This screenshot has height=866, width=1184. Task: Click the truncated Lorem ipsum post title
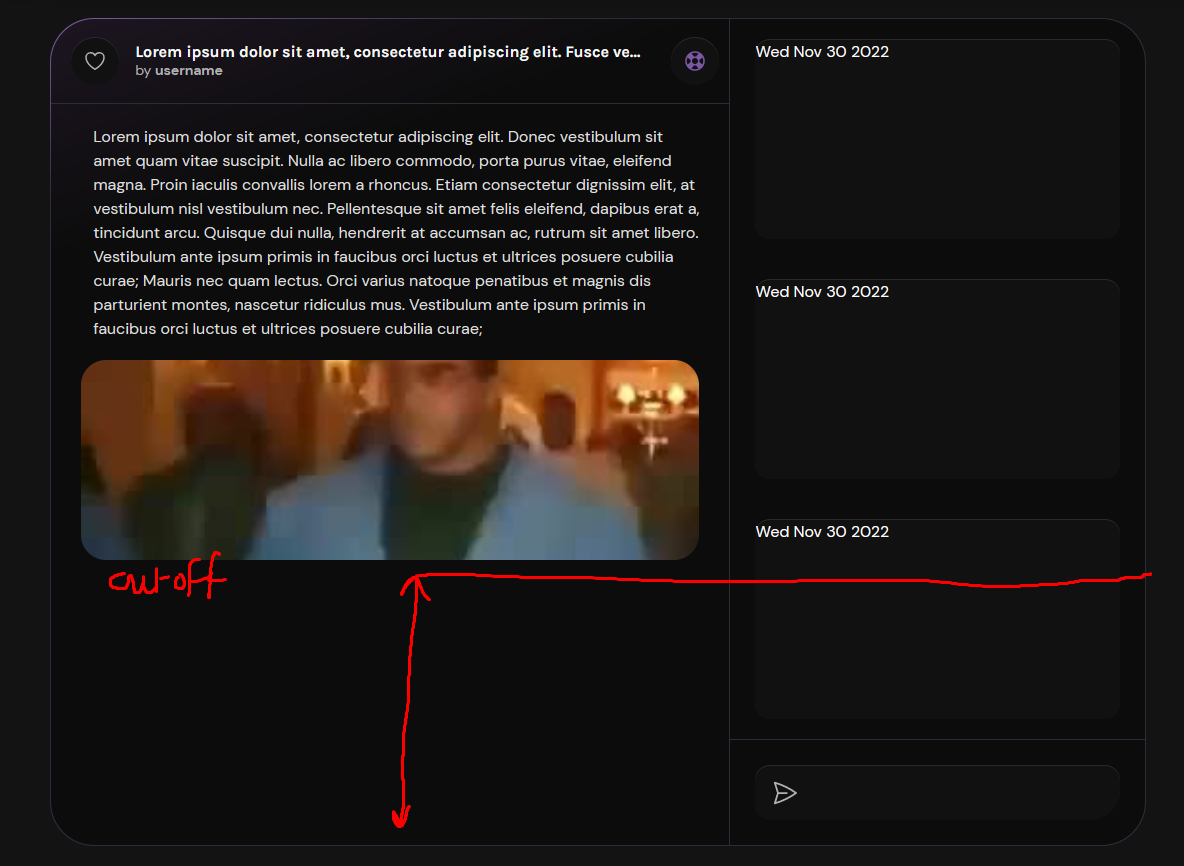pyautogui.click(x=388, y=51)
